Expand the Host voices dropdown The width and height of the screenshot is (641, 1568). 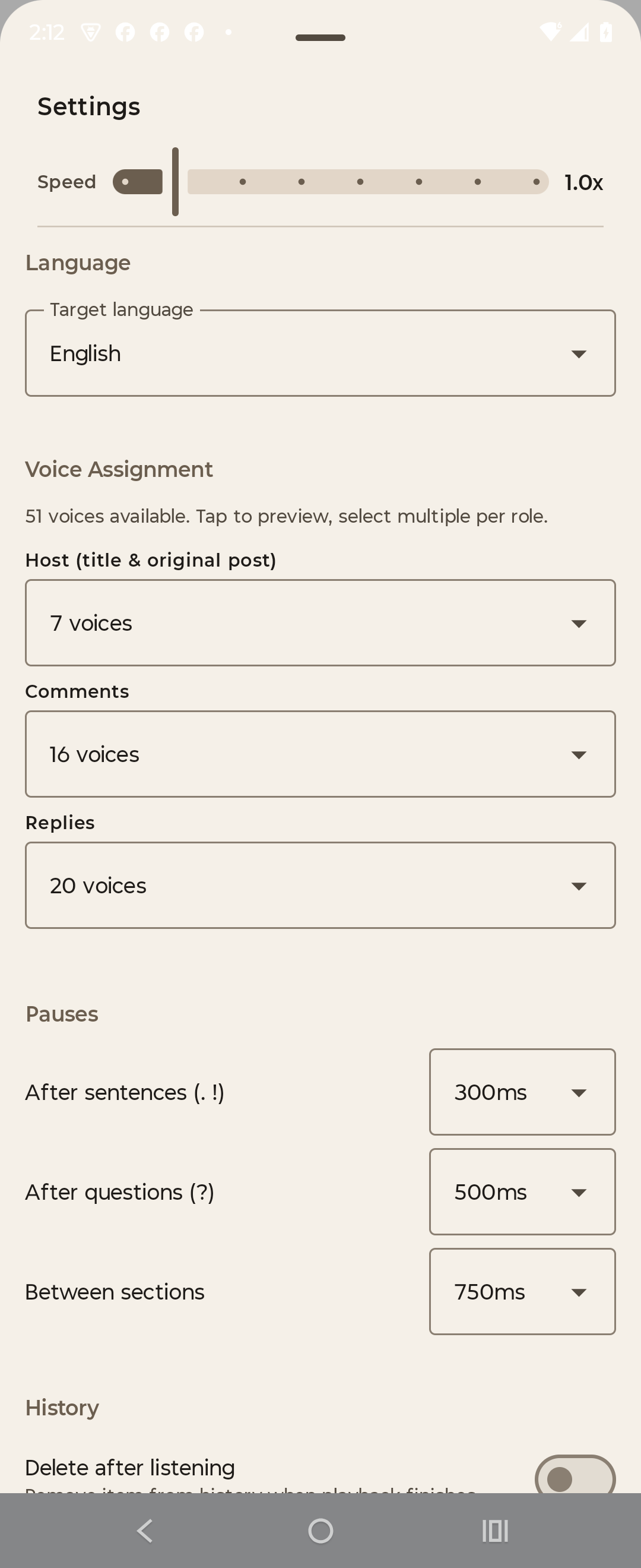(320, 623)
